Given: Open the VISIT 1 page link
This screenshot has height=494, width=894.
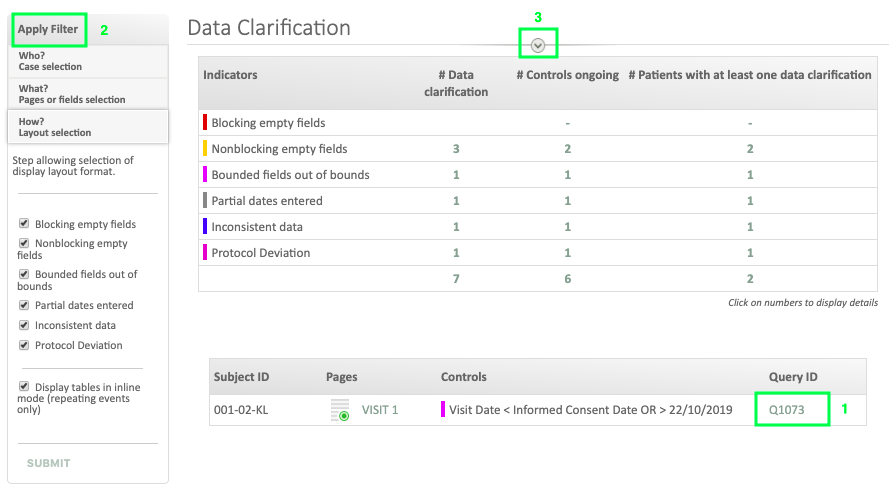Looking at the screenshot, I should point(380,410).
